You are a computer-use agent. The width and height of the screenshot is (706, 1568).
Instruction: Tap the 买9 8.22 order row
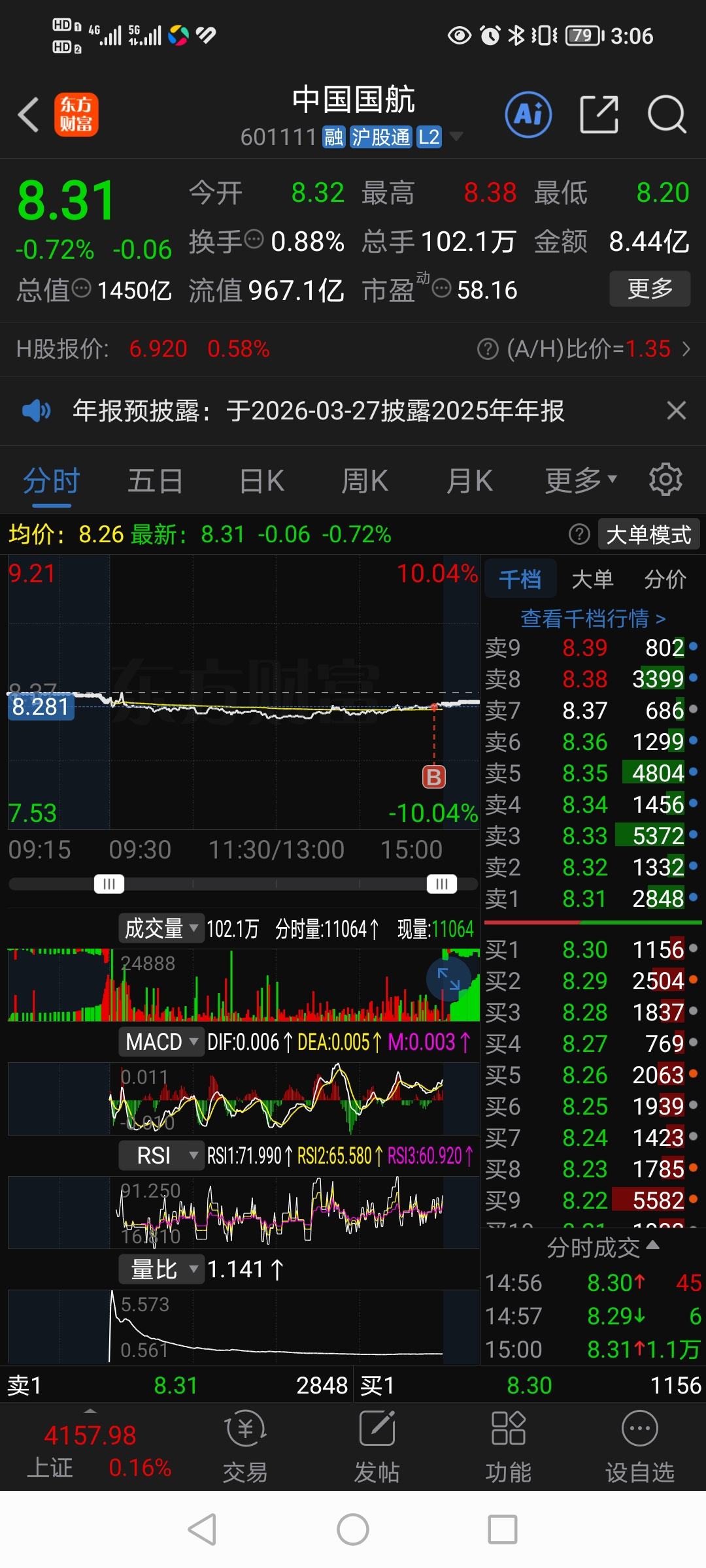coord(592,1200)
